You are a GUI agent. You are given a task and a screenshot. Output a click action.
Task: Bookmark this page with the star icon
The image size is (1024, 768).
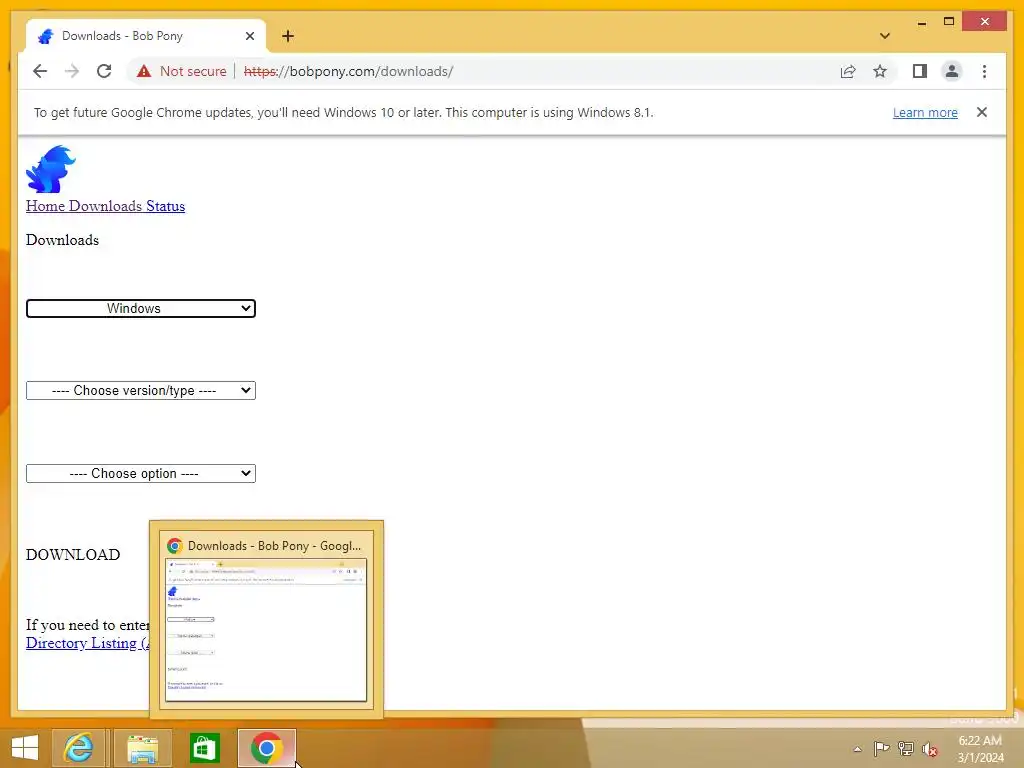tap(880, 71)
